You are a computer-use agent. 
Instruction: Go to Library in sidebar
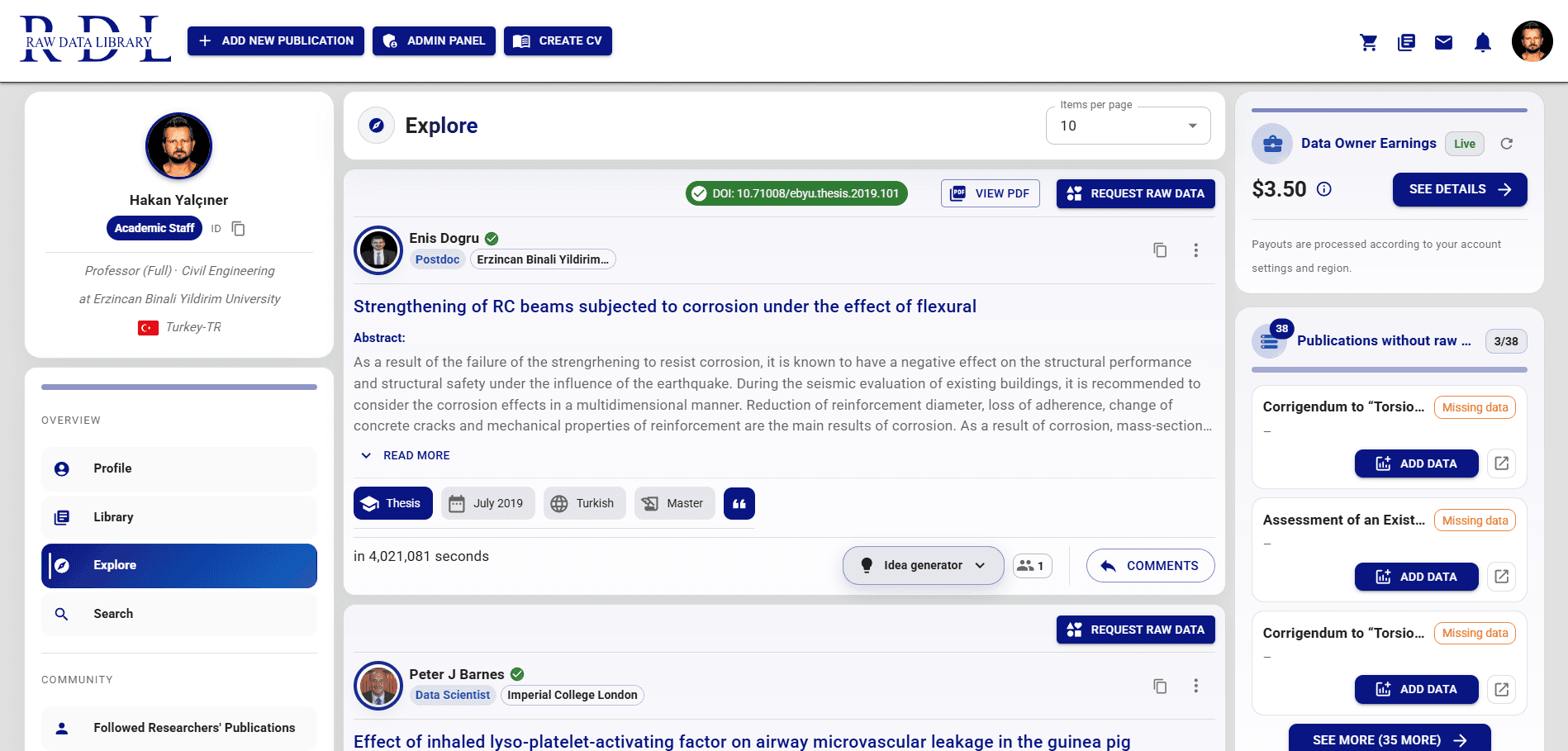tap(179, 517)
